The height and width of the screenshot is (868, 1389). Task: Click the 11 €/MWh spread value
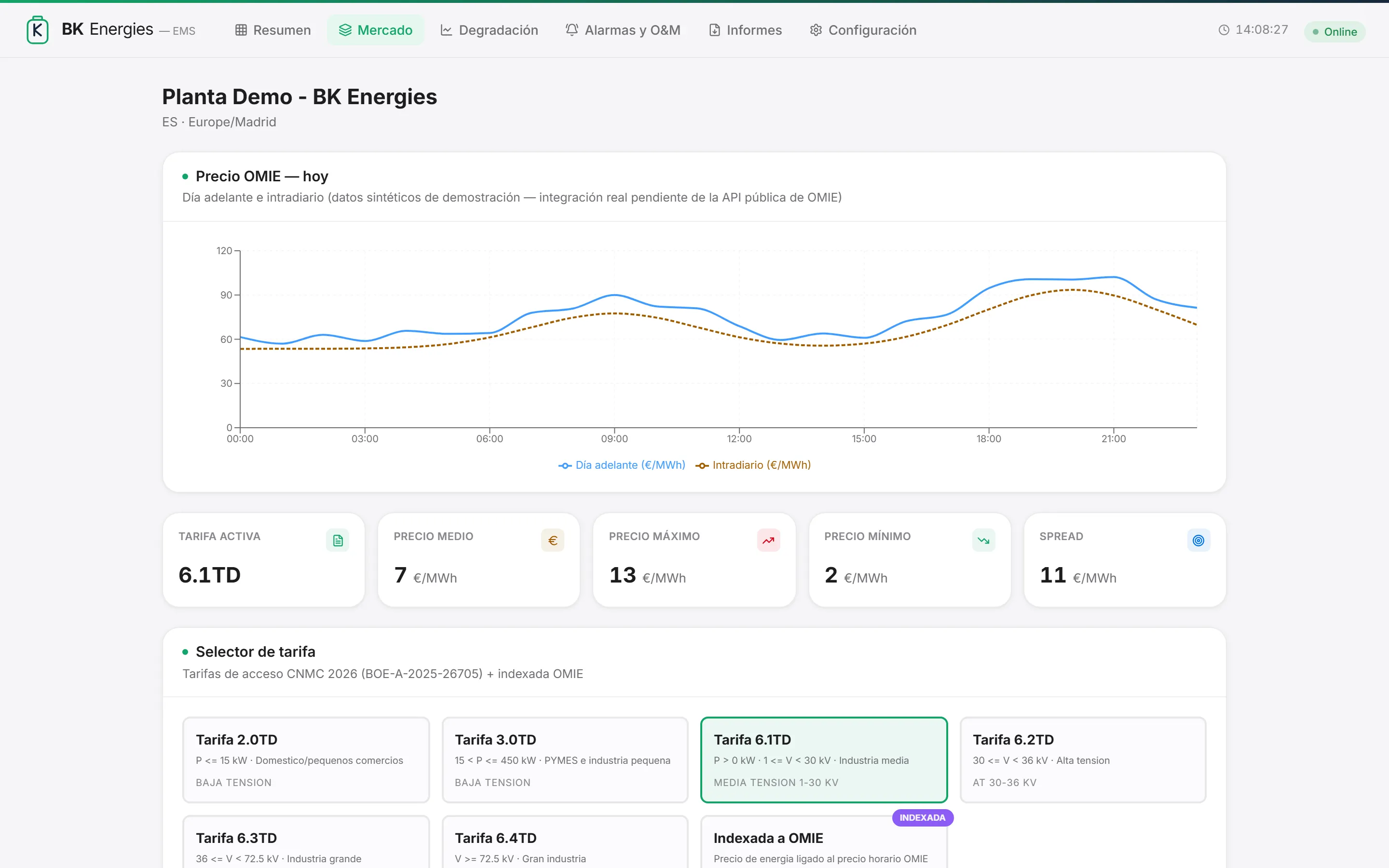(x=1078, y=575)
